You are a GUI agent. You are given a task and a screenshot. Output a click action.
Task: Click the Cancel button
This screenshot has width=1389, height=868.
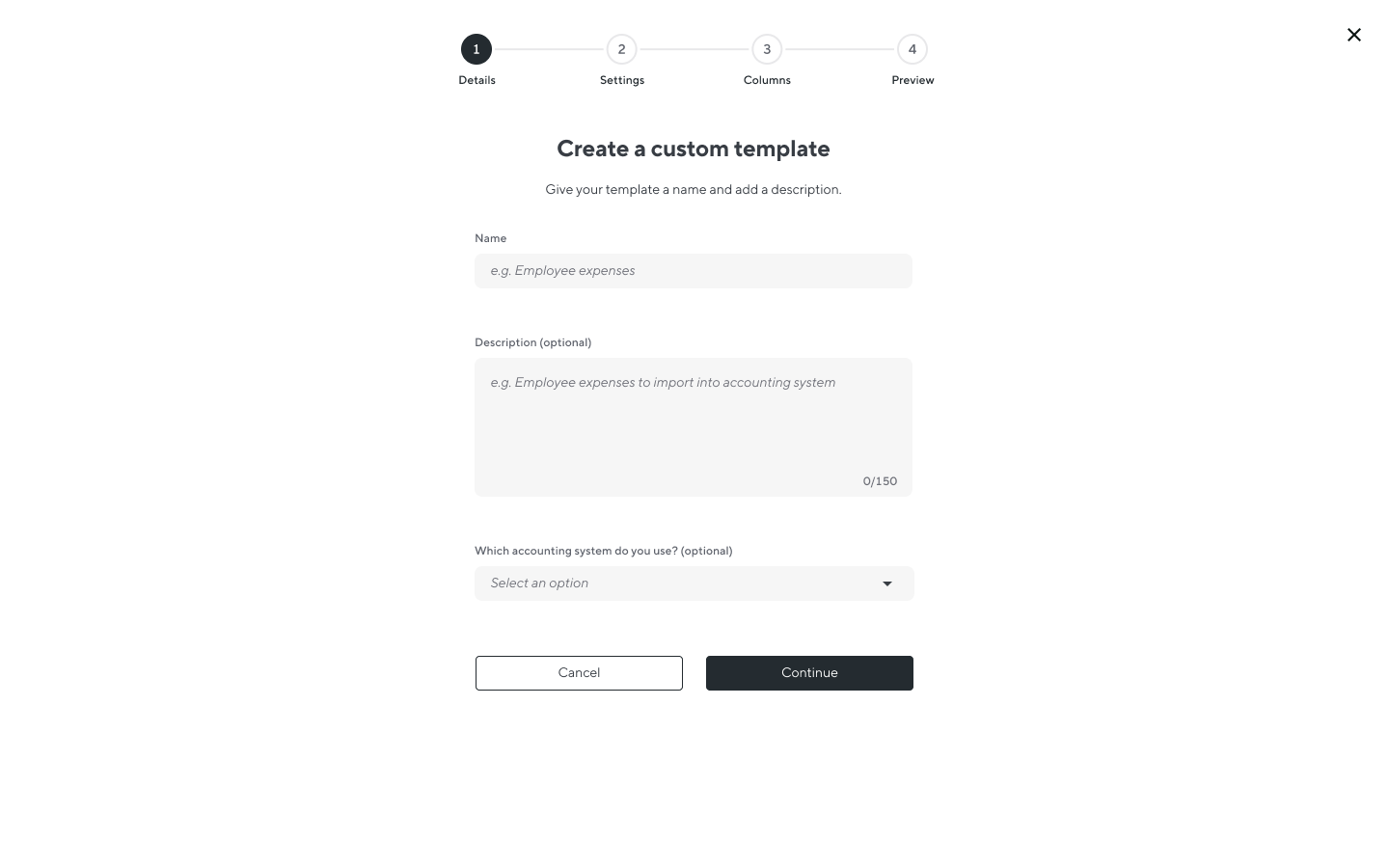tap(579, 672)
